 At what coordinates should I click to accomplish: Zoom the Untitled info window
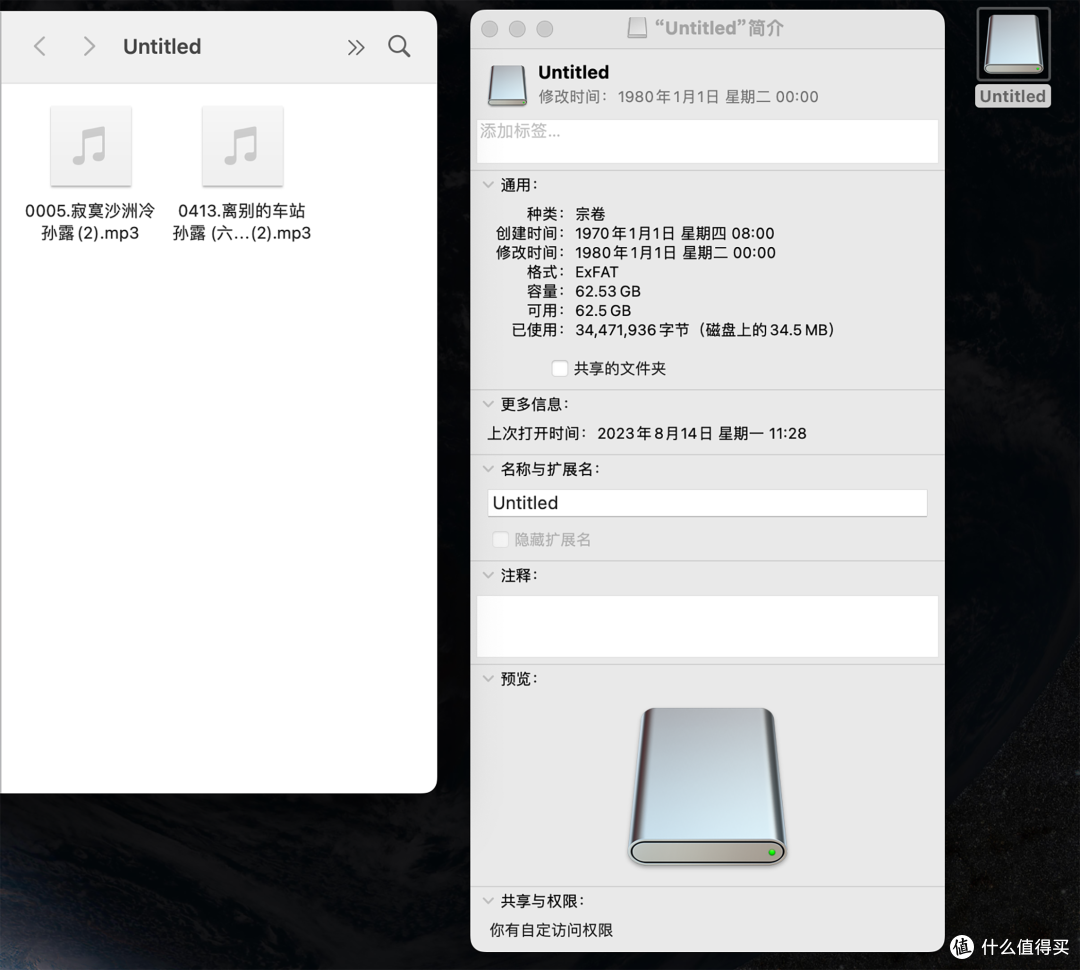tap(545, 29)
